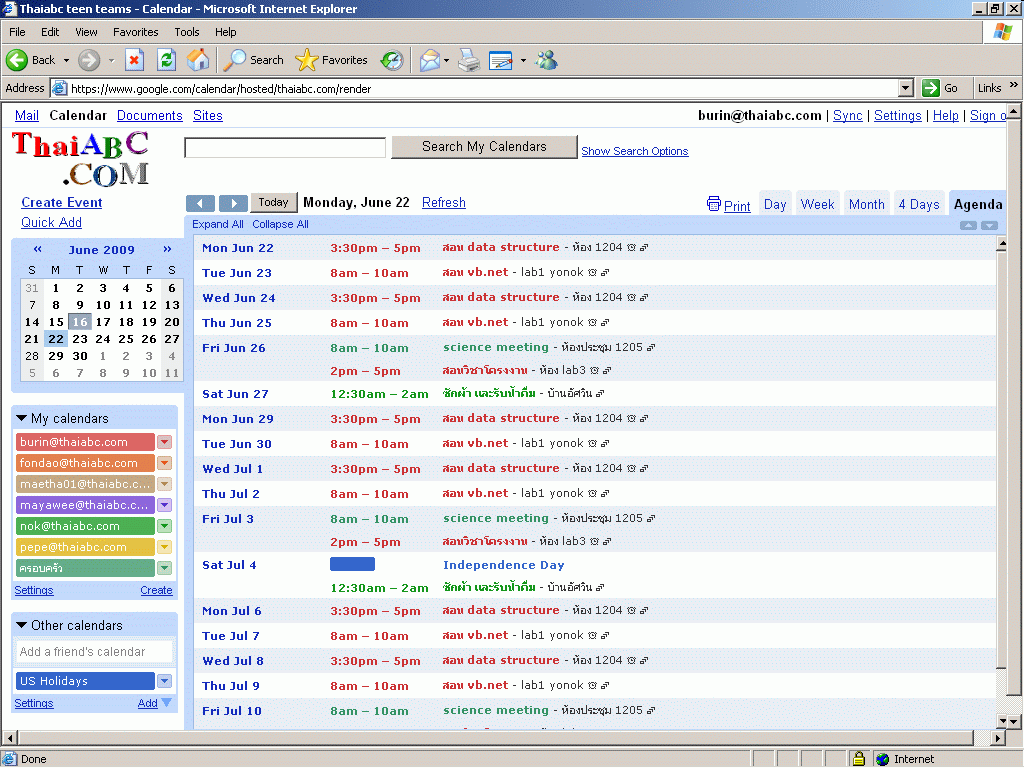The height and width of the screenshot is (768, 1024).
Task: Open the History toolbar icon
Action: click(x=392, y=60)
